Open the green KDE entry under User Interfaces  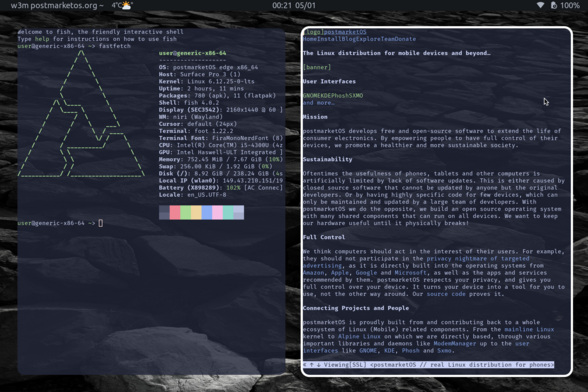(326, 96)
